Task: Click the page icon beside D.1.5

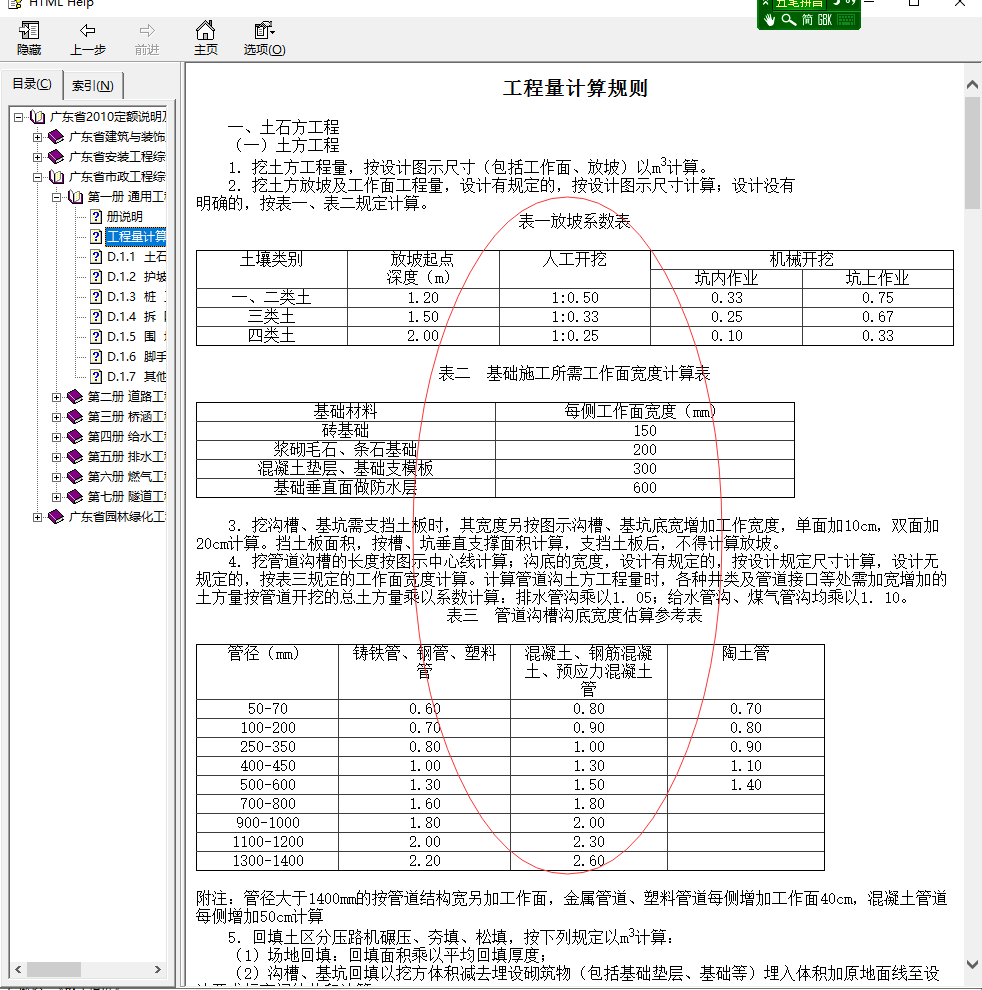Action: [96, 337]
